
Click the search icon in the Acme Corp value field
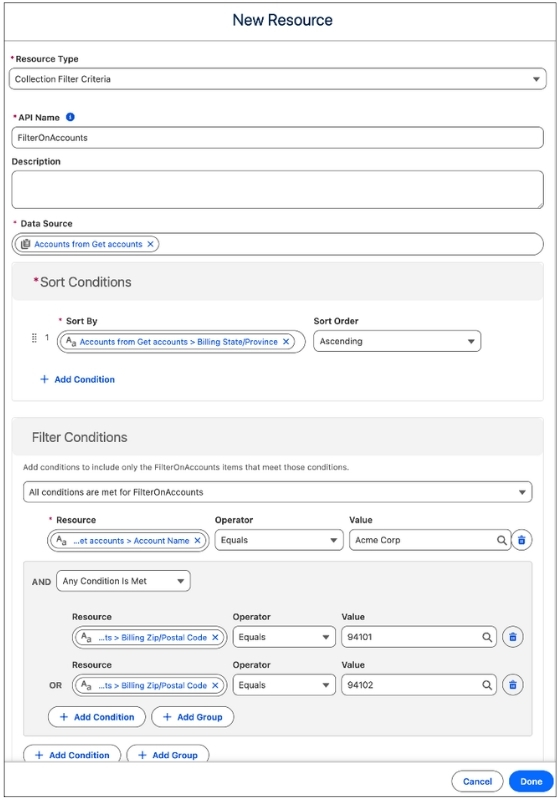[x=502, y=540]
